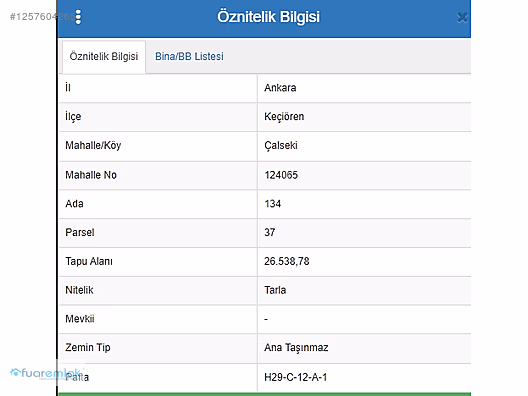Click the 'Ana Taşınmaz' value

(x=296, y=348)
